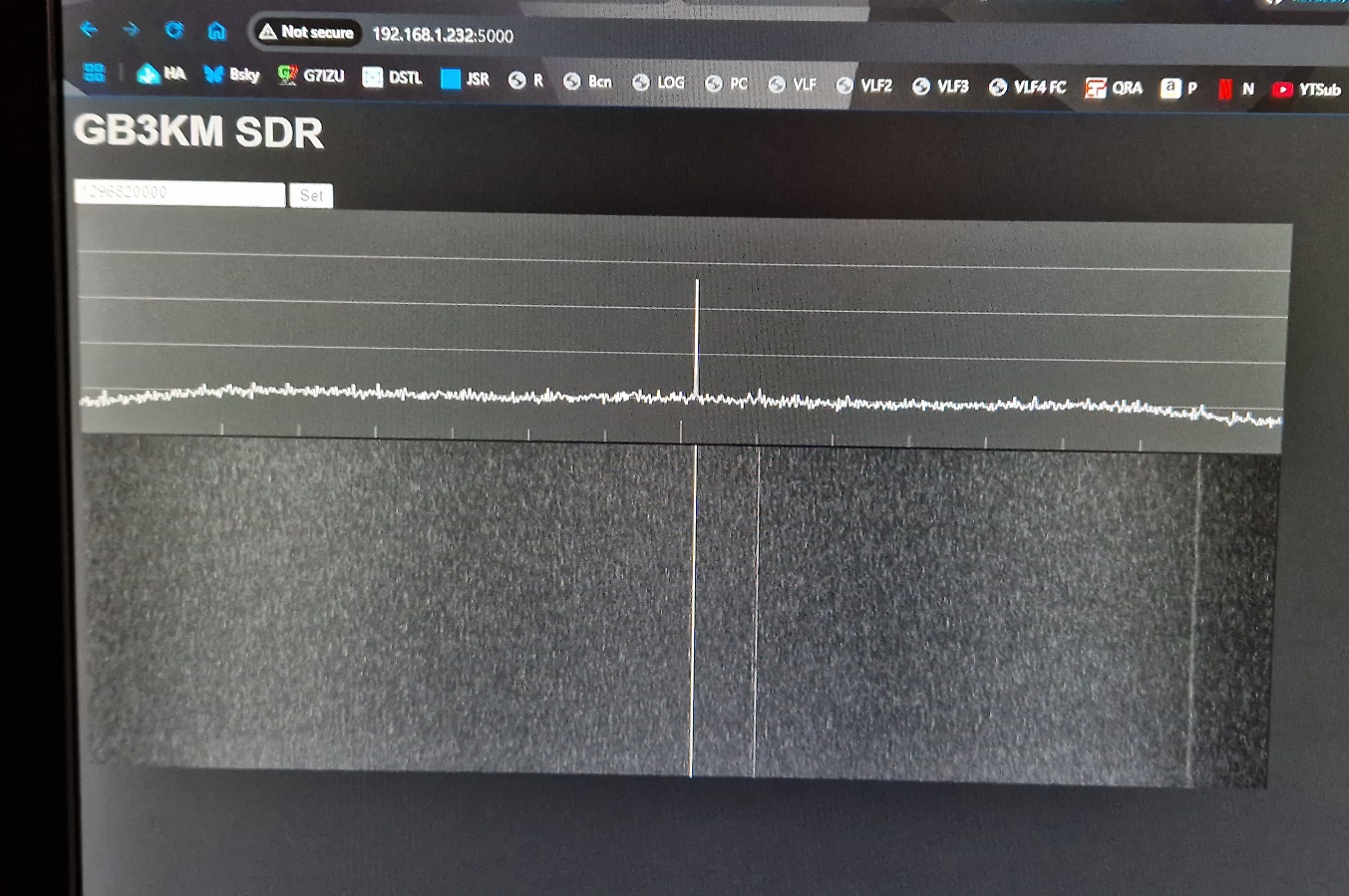Open the Netflix N bookmark
1349x896 pixels.
click(1235, 89)
